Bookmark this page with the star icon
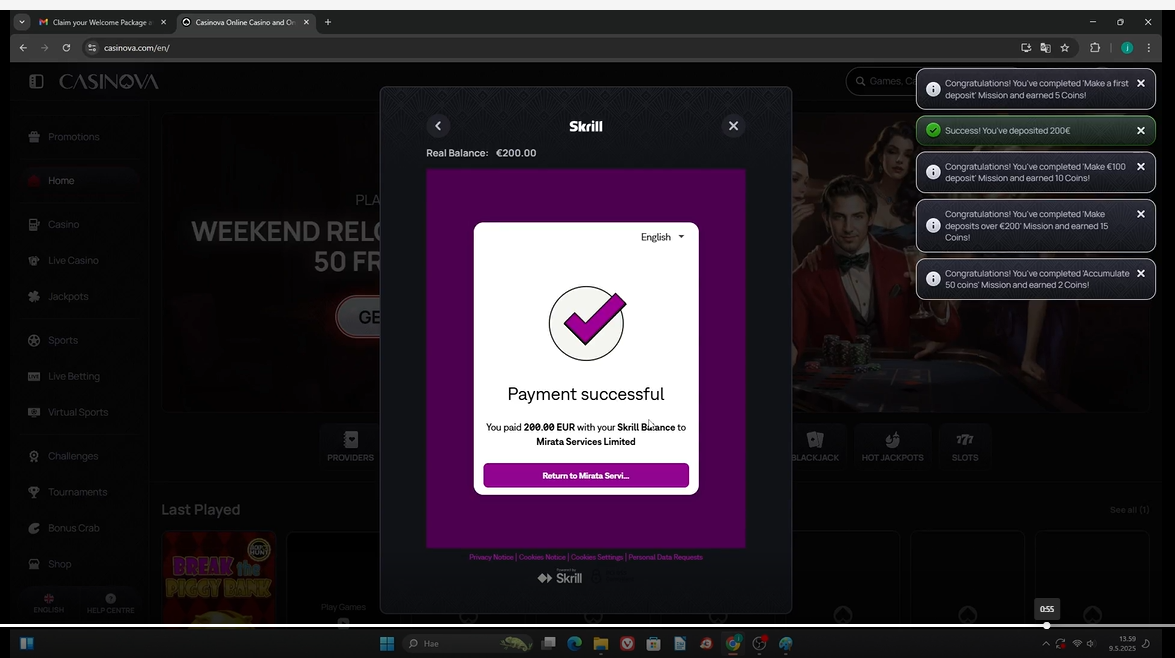1175x658 pixels. pyautogui.click(x=1065, y=47)
